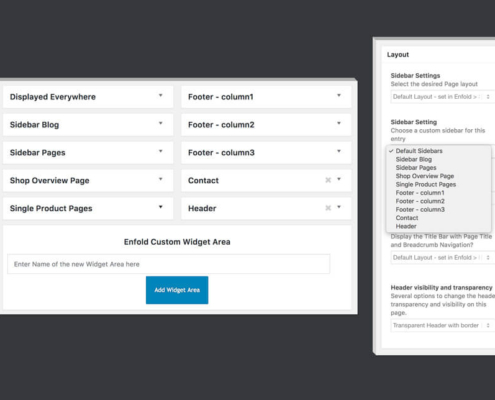Expand the Displayed Everywhere widget area

[160, 95]
